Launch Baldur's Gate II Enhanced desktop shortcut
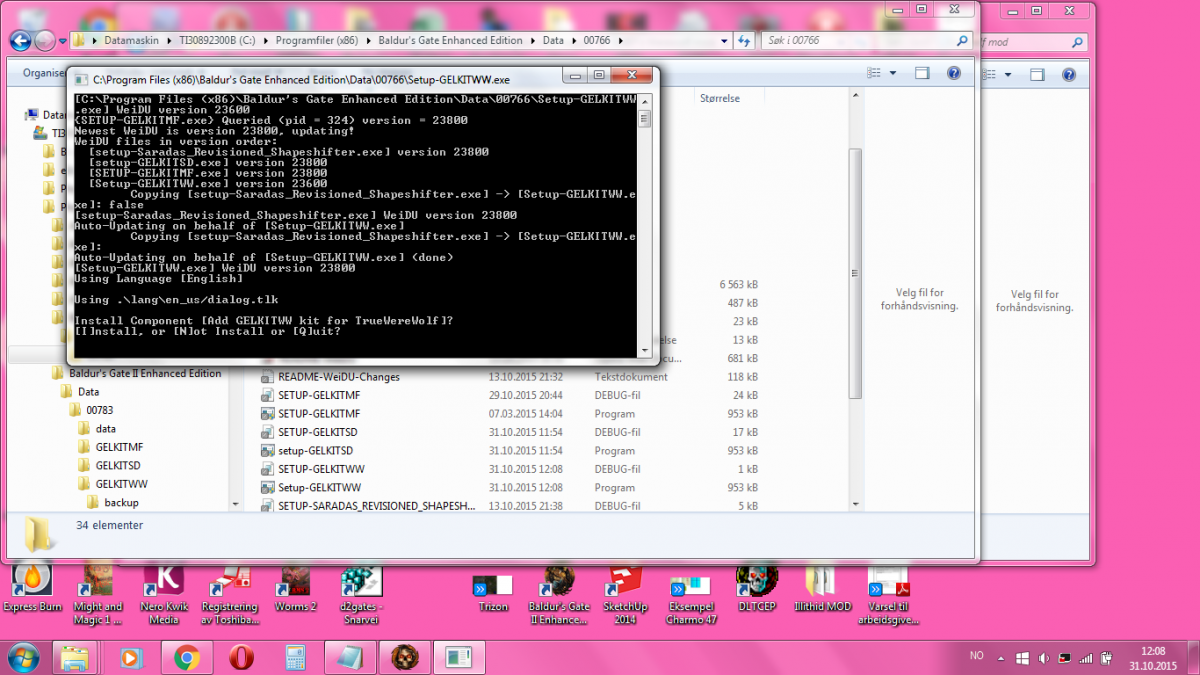The height and width of the screenshot is (675, 1200). tap(560, 595)
